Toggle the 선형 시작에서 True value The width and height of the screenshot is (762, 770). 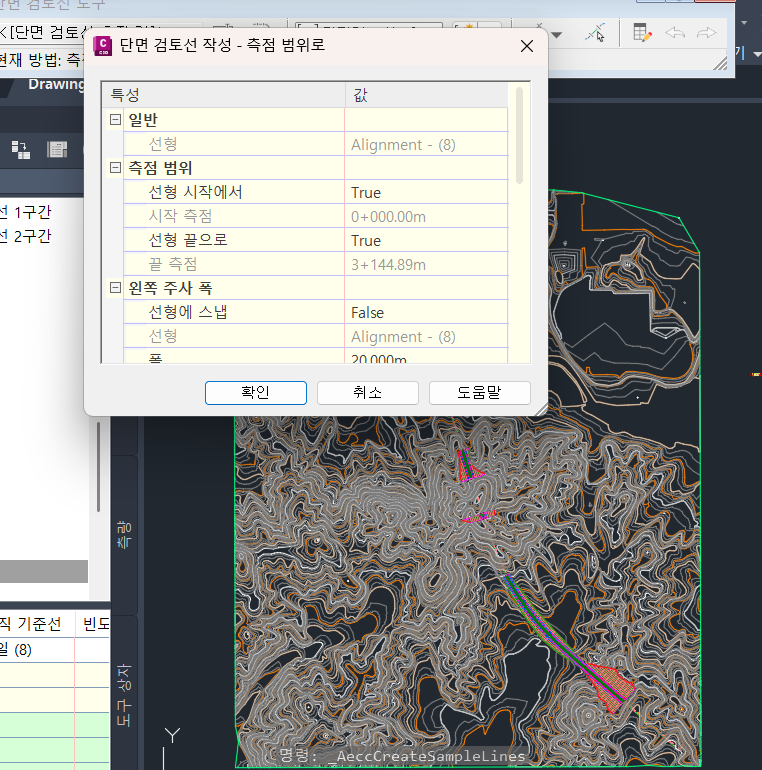click(426, 192)
